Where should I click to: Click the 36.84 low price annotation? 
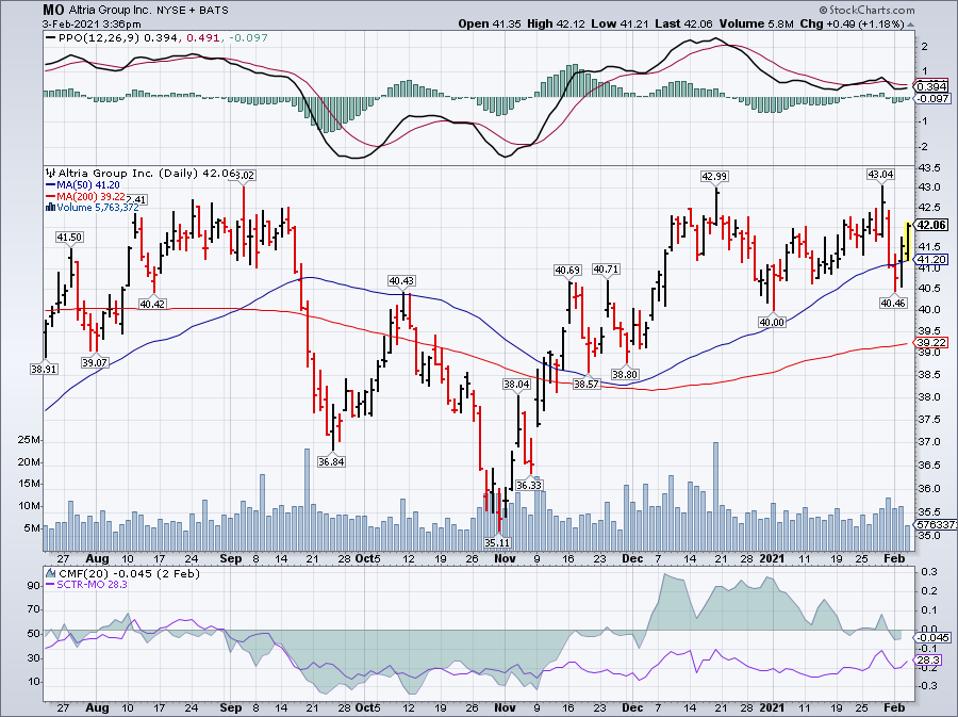pyautogui.click(x=331, y=462)
